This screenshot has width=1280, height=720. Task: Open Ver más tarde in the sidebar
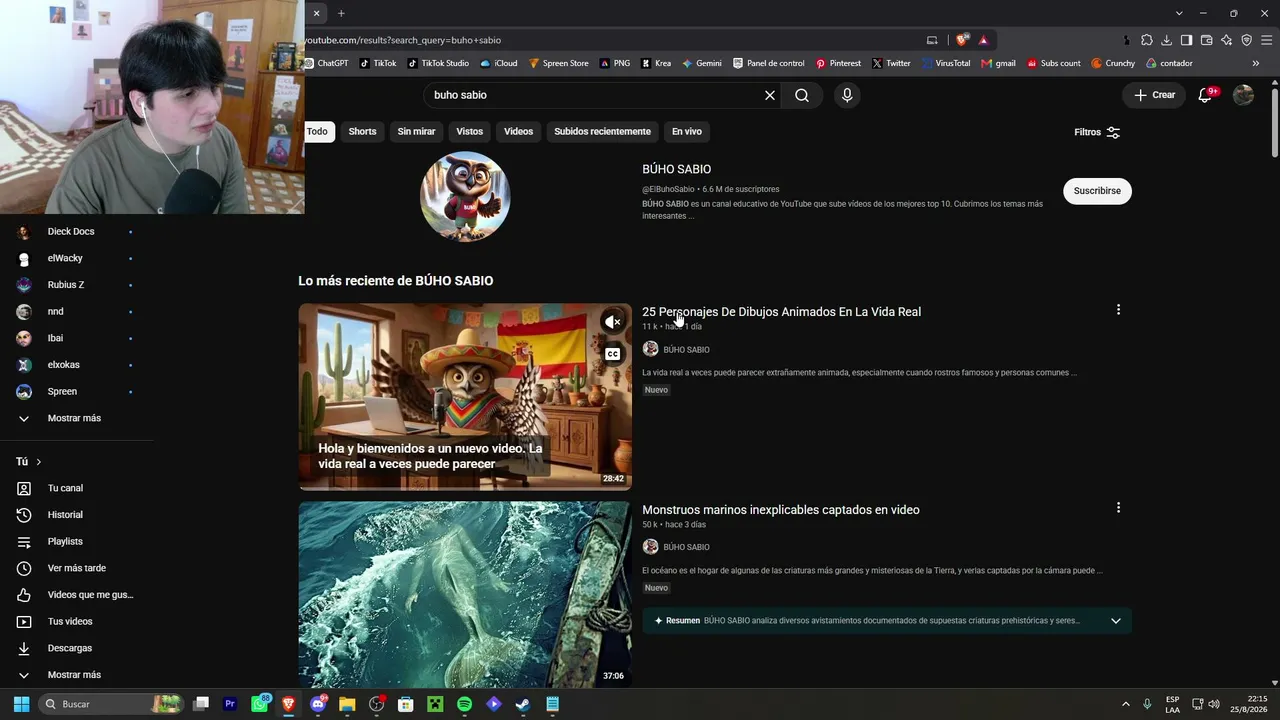[x=76, y=568]
